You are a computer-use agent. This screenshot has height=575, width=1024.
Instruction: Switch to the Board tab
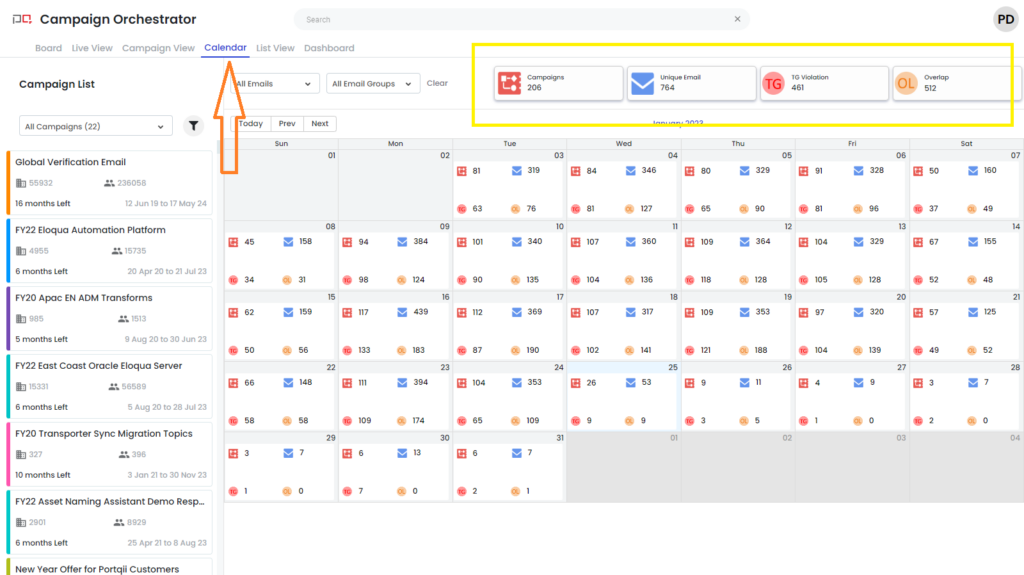tap(48, 48)
